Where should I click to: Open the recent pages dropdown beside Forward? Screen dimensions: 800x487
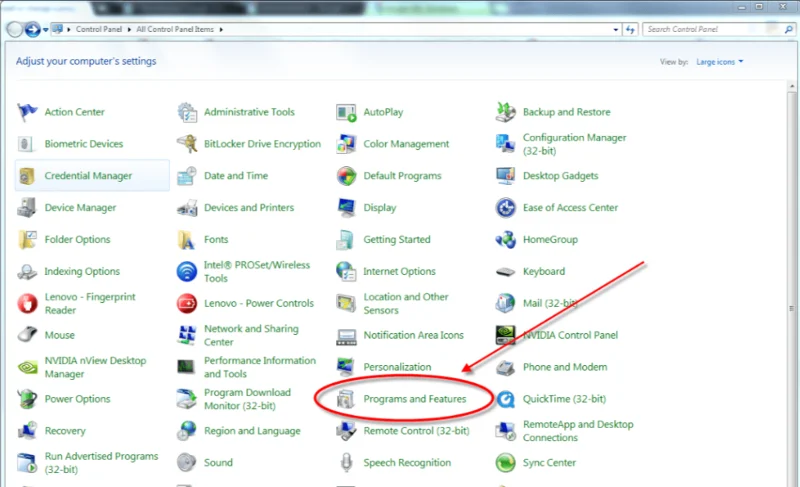pyautogui.click(x=45, y=30)
